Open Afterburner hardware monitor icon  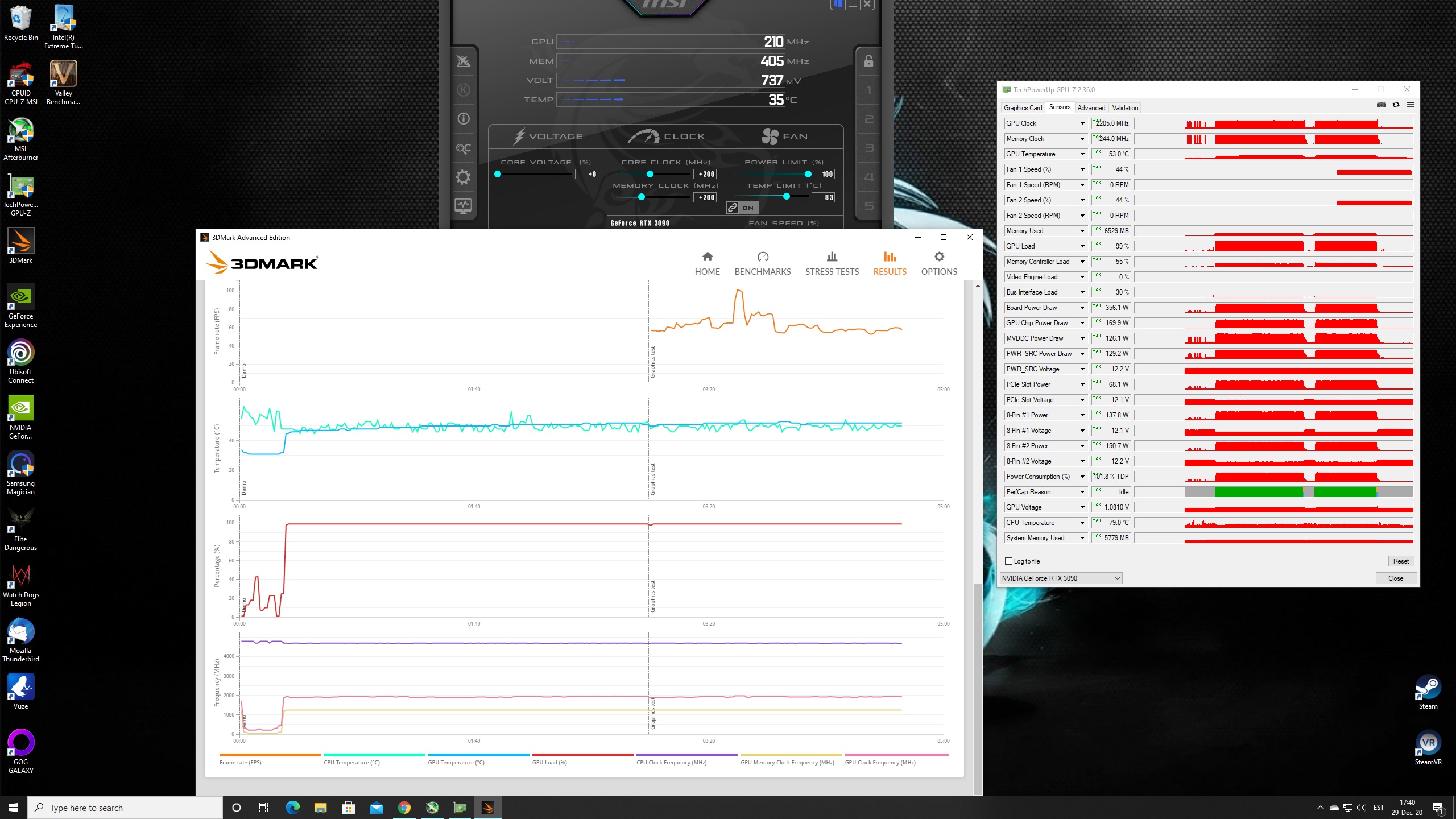pos(463,206)
